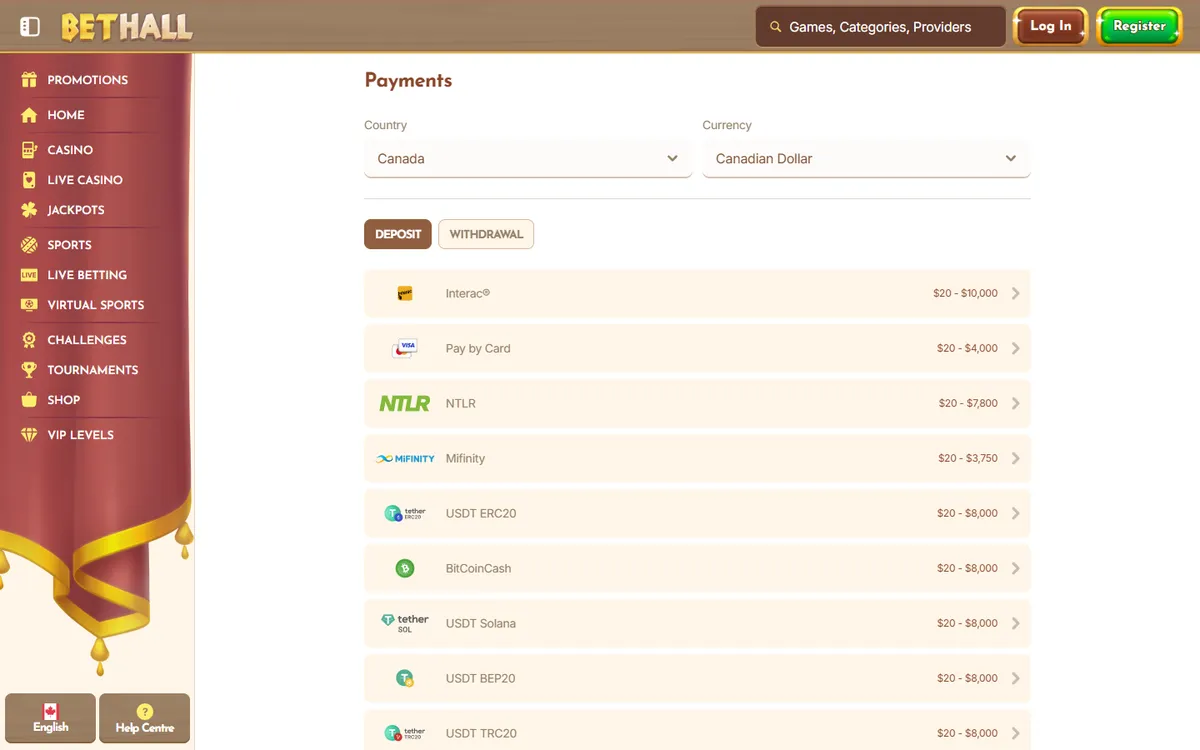1200x750 pixels.
Task: Open the Country dropdown
Action: tap(528, 159)
